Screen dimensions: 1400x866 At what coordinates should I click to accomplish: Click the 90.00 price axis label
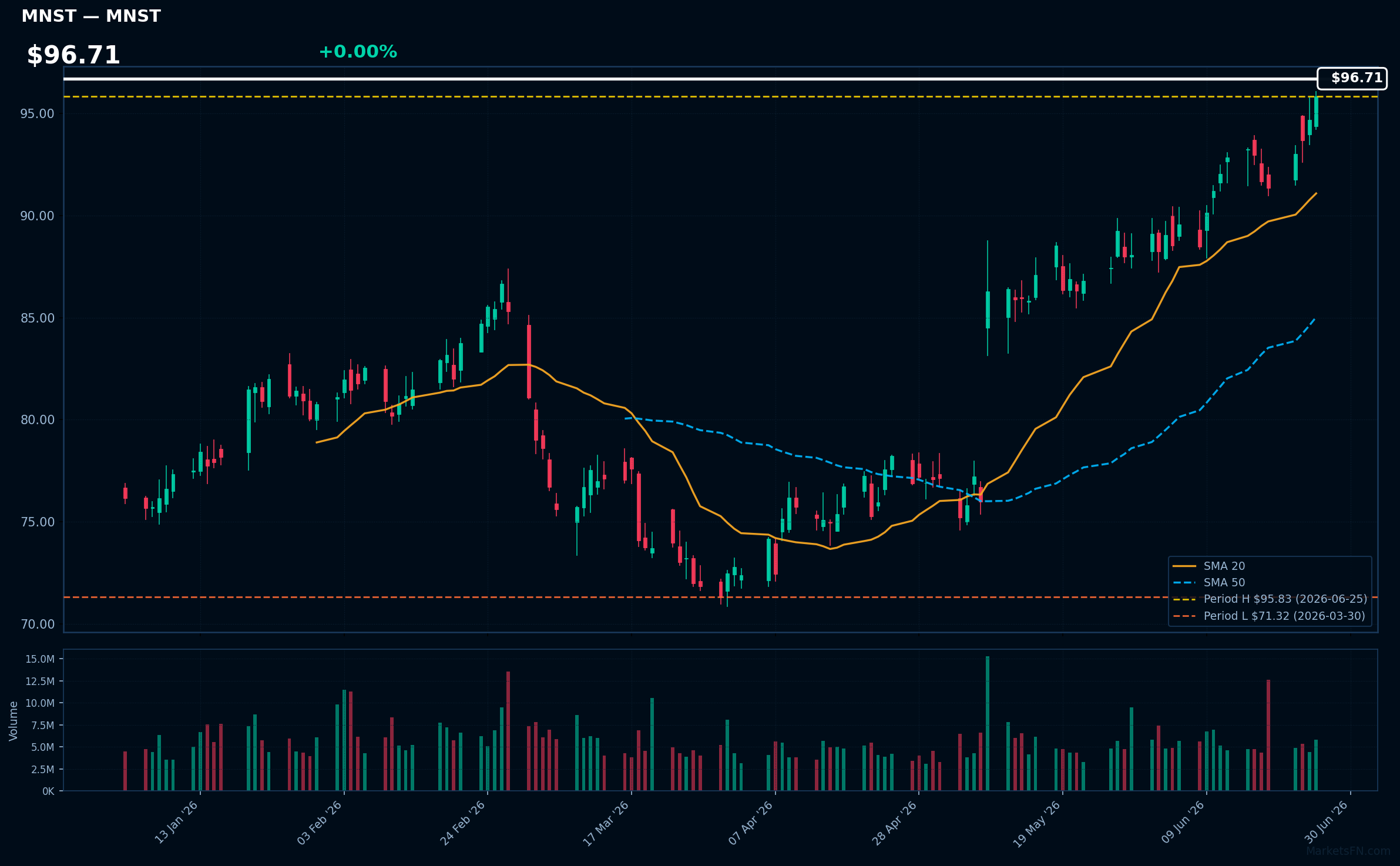coord(37,216)
